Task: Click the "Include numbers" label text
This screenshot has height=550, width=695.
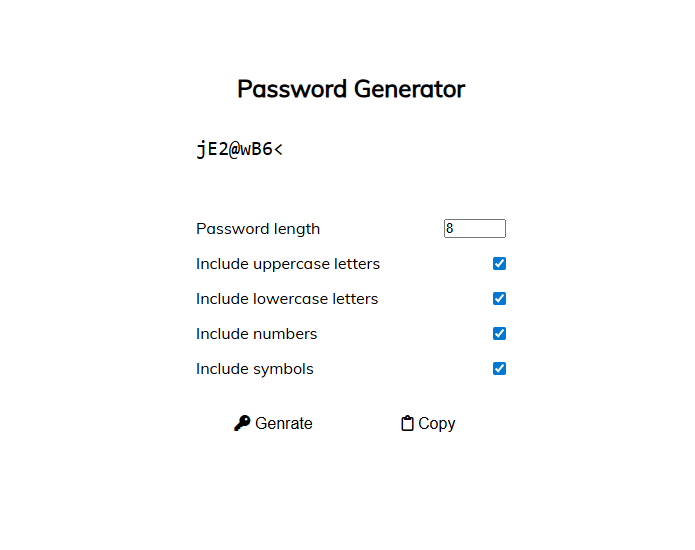Action: coord(257,334)
